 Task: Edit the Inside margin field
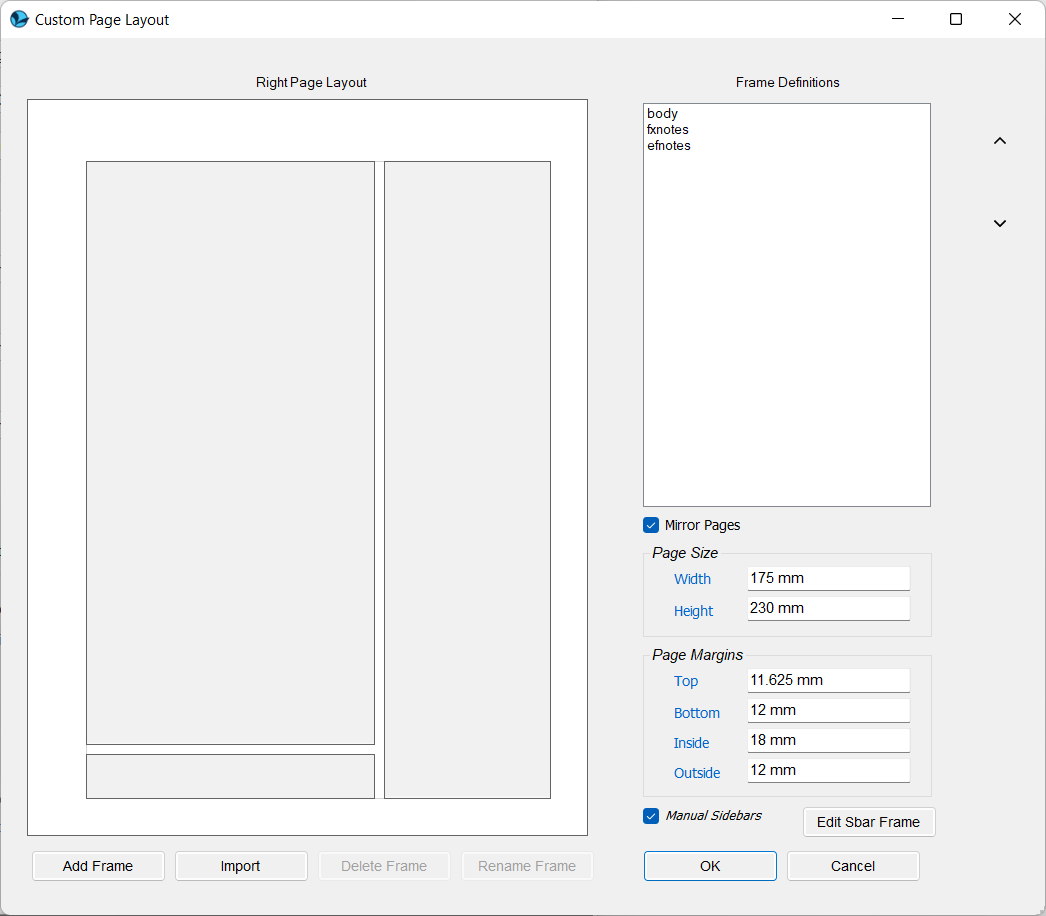click(829, 741)
